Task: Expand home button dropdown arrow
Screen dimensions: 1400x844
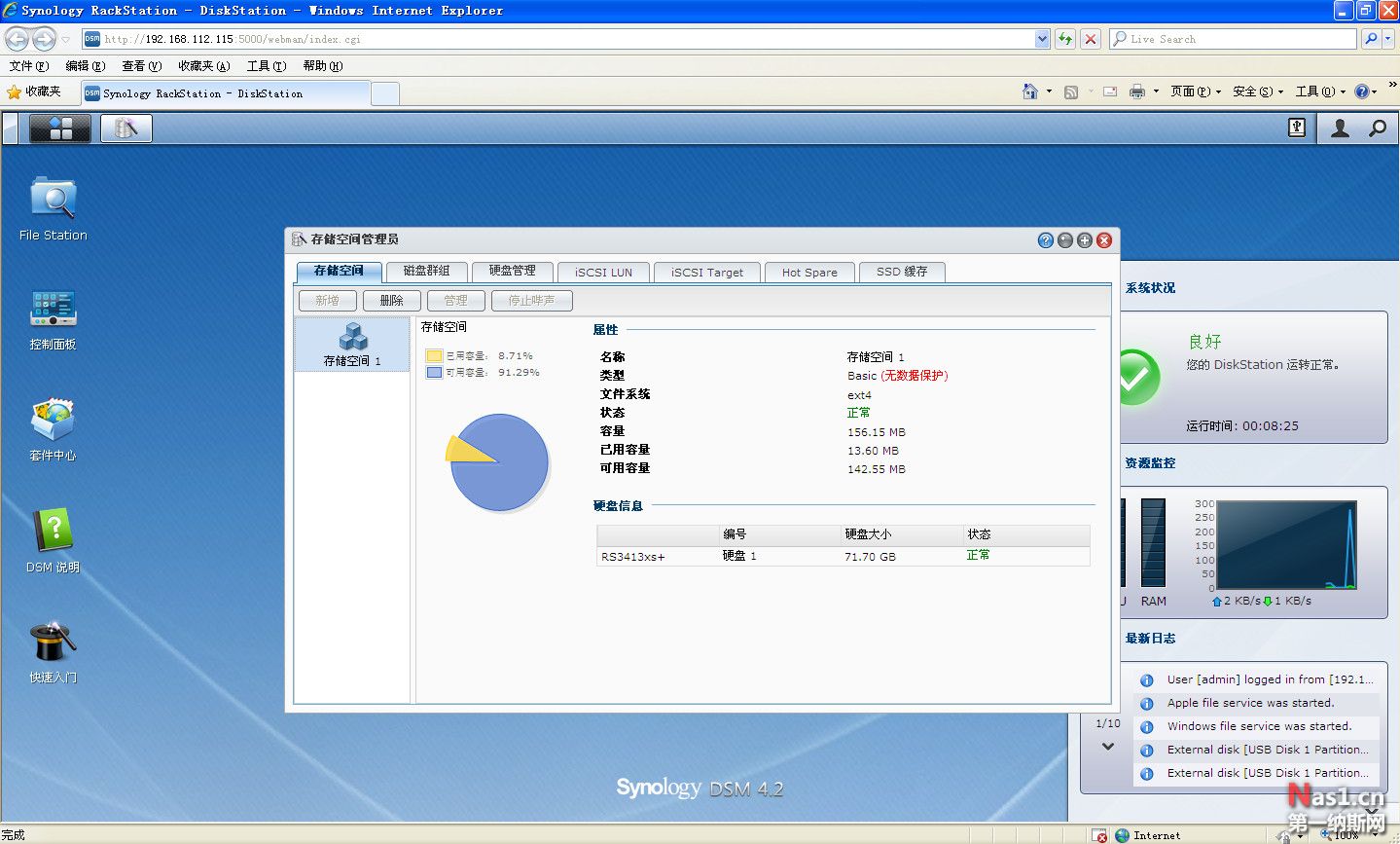Action: tap(1049, 92)
